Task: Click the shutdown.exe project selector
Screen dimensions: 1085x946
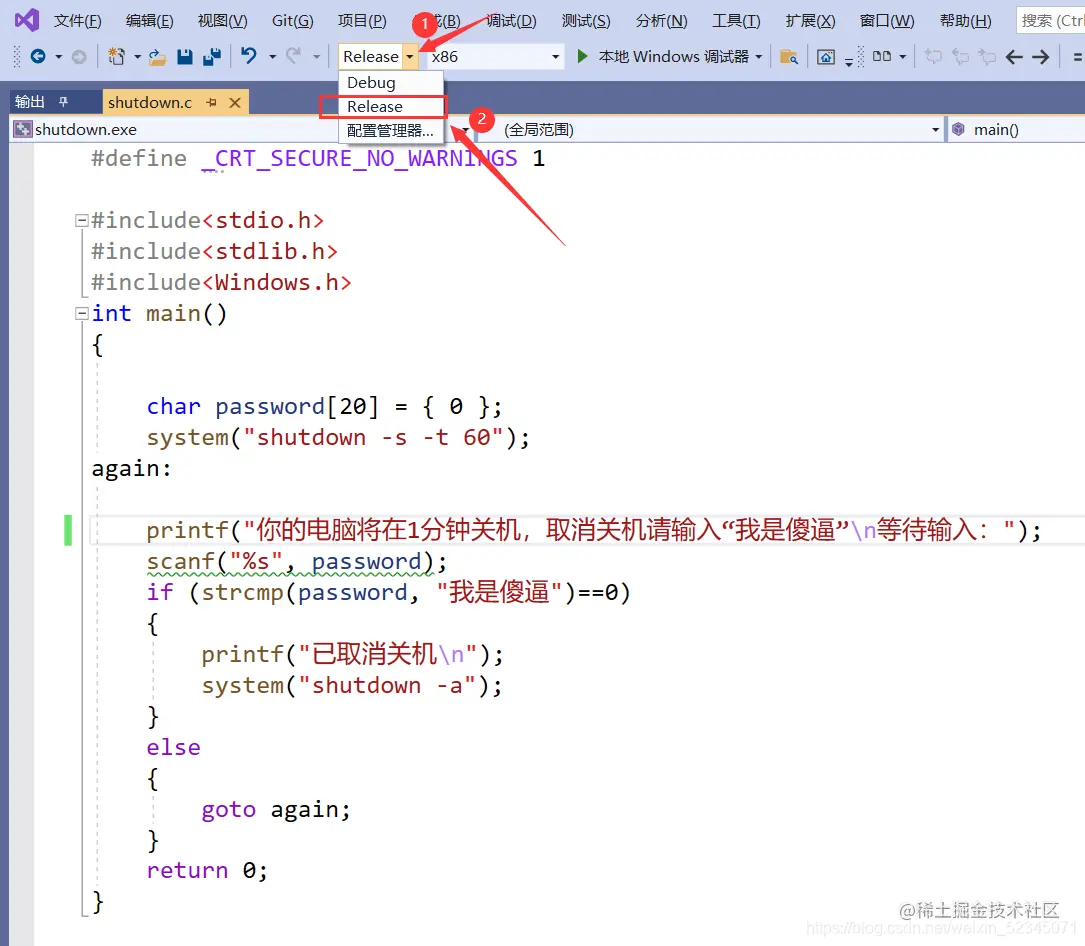Action: coord(242,129)
